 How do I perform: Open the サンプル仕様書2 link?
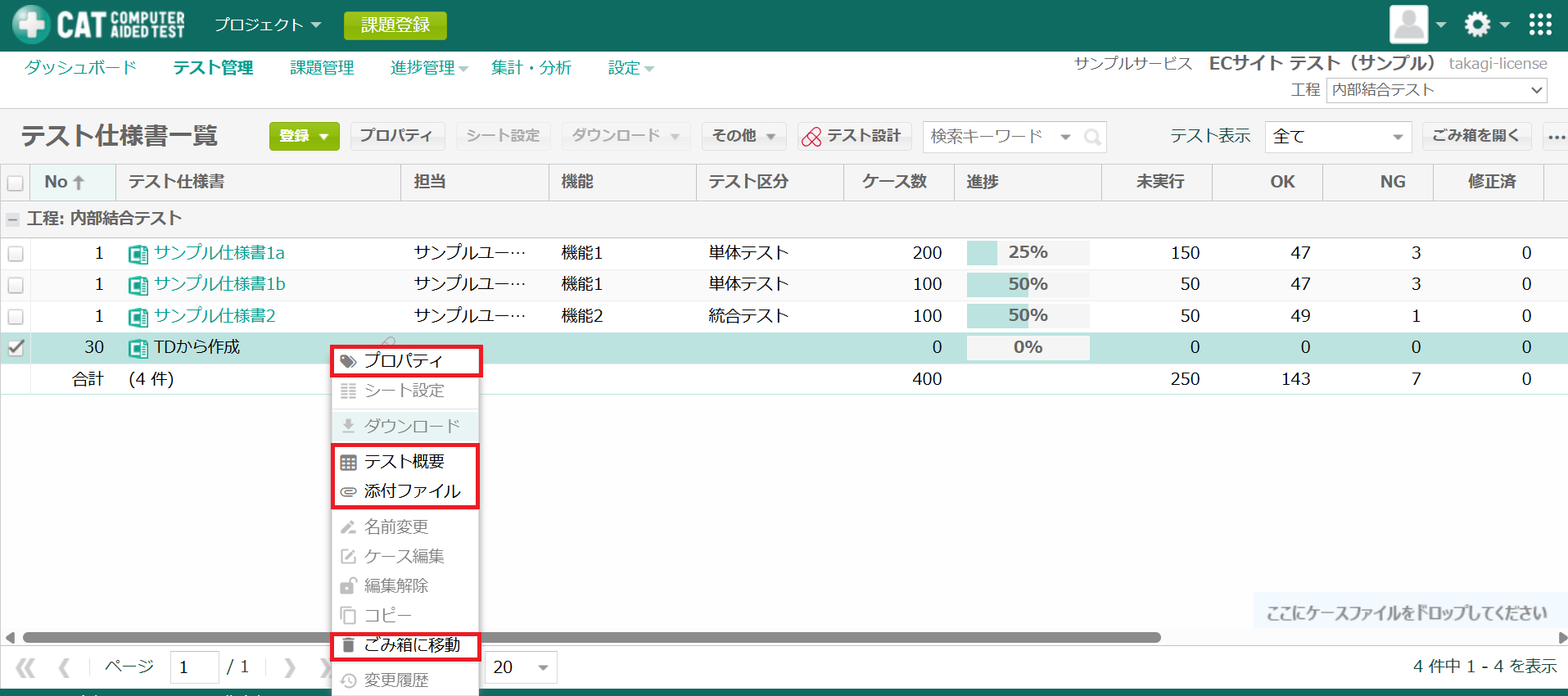click(215, 316)
